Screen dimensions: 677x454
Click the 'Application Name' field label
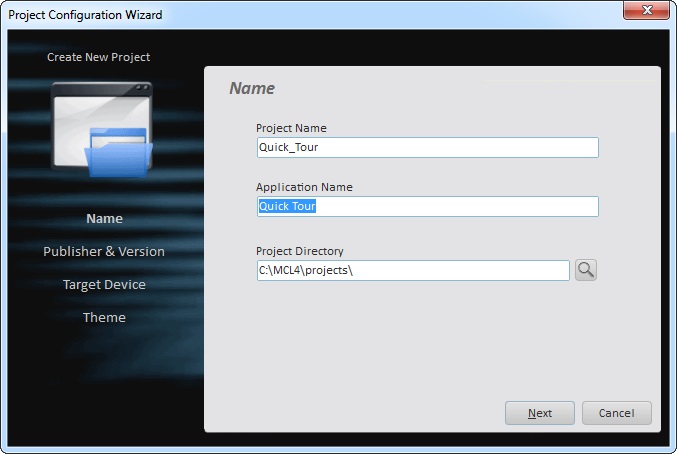pyautogui.click(x=304, y=187)
